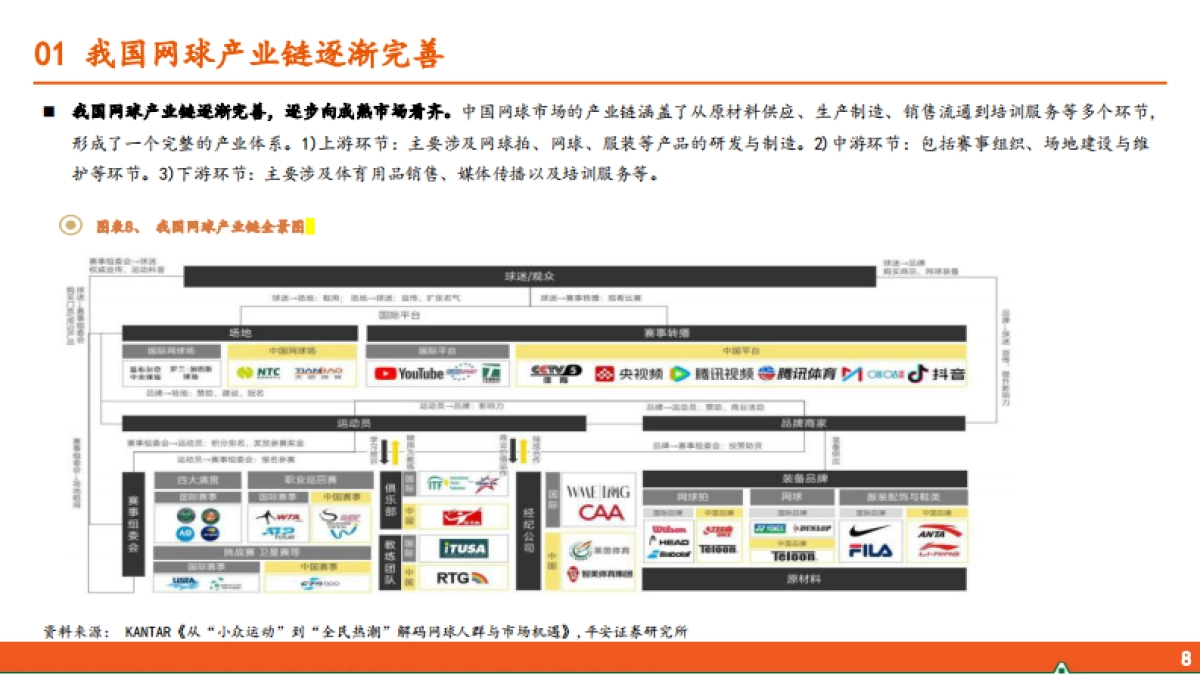The height and width of the screenshot is (675, 1200).
Task: Select the Wilson brand logo
Action: pyautogui.click(x=668, y=528)
